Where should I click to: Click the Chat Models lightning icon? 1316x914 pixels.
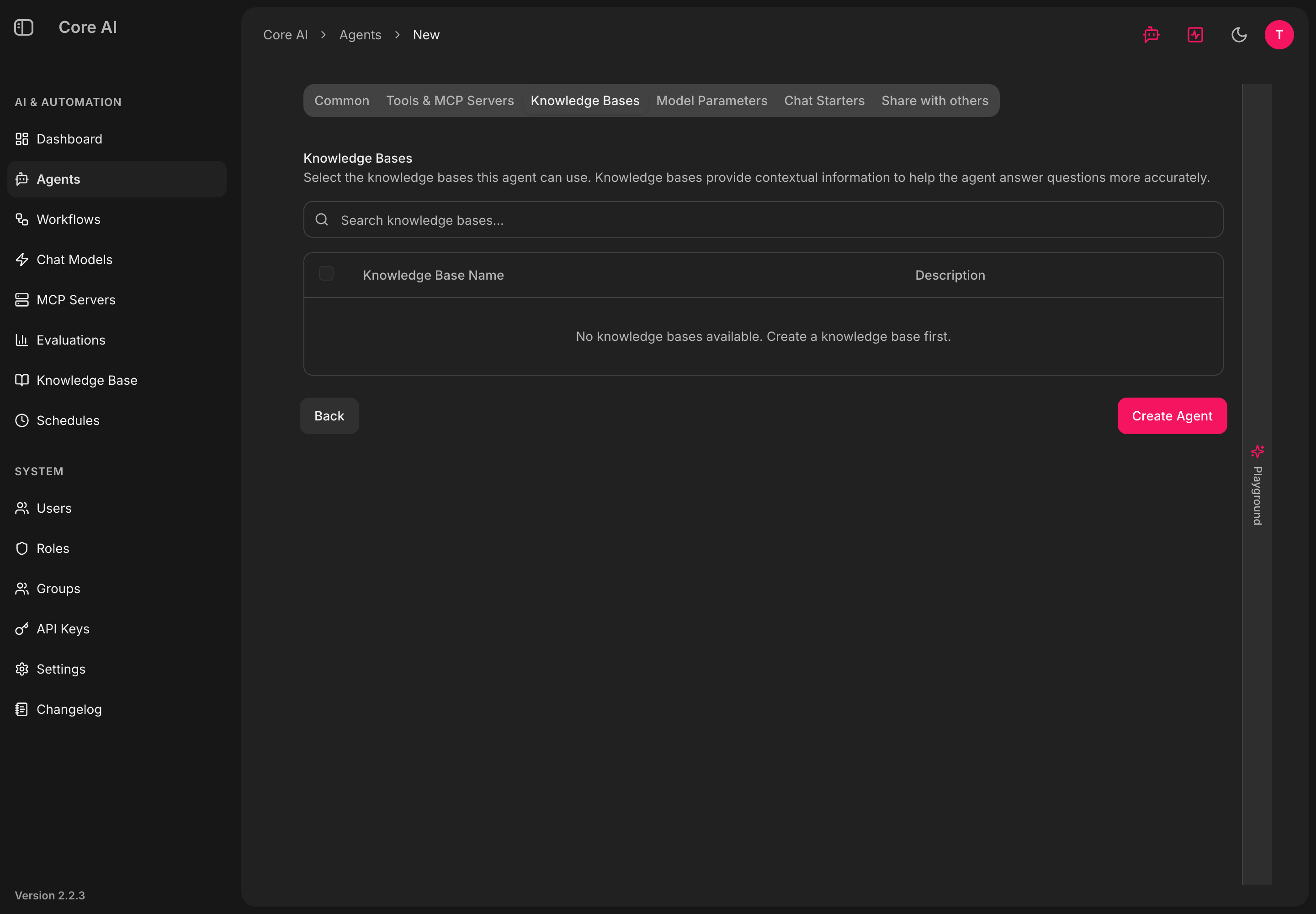pos(22,260)
